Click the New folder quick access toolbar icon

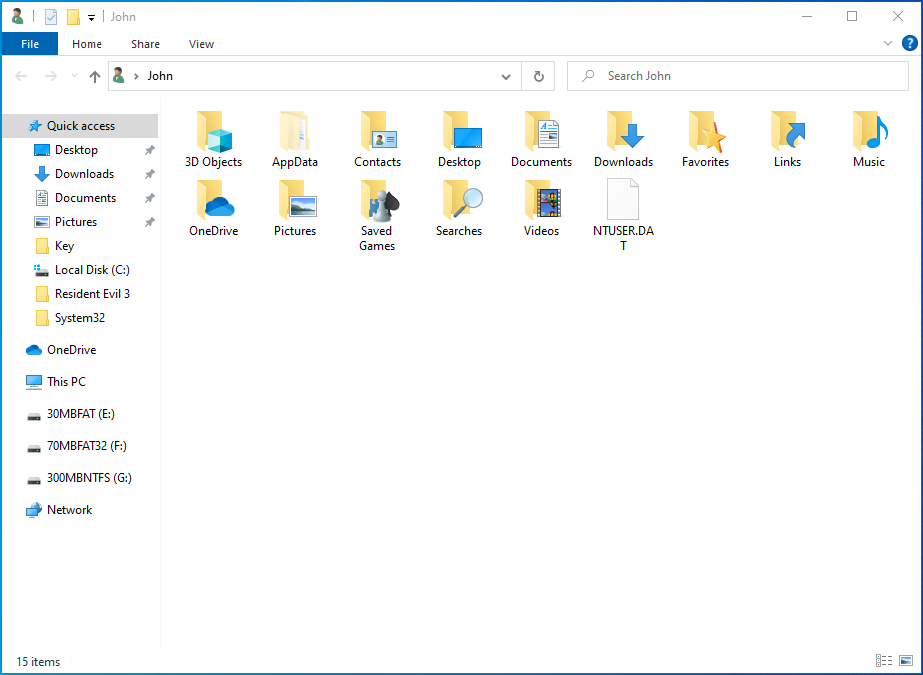point(73,17)
